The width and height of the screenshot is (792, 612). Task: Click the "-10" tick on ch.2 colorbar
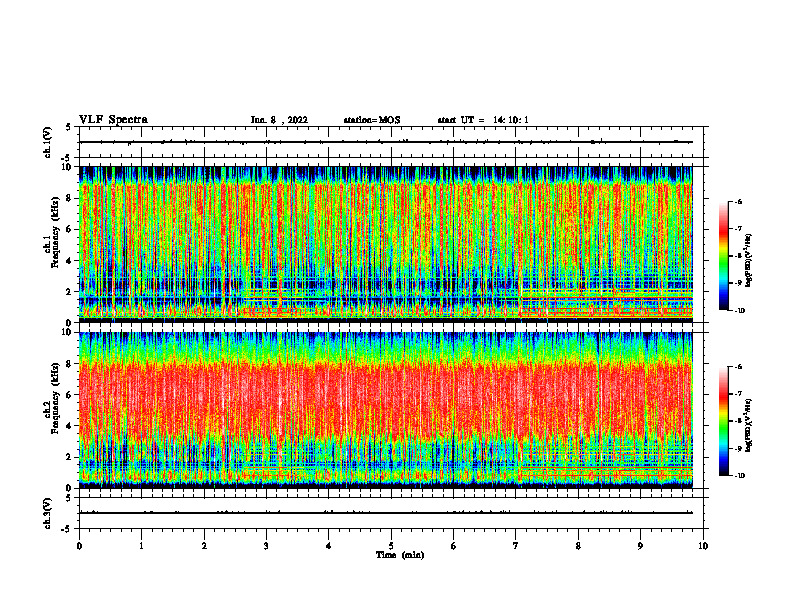(x=739, y=475)
